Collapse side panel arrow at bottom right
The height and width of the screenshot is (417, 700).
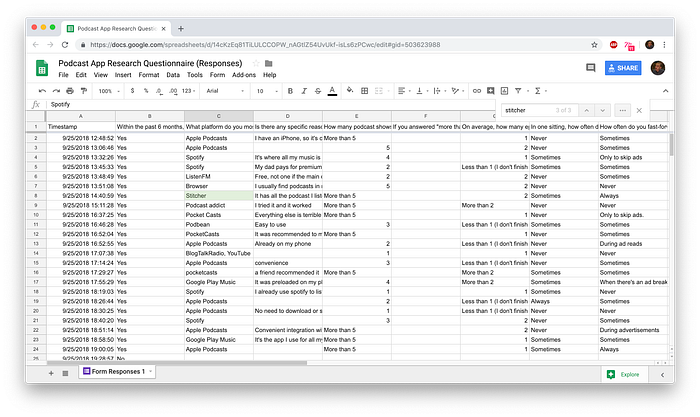coord(662,375)
